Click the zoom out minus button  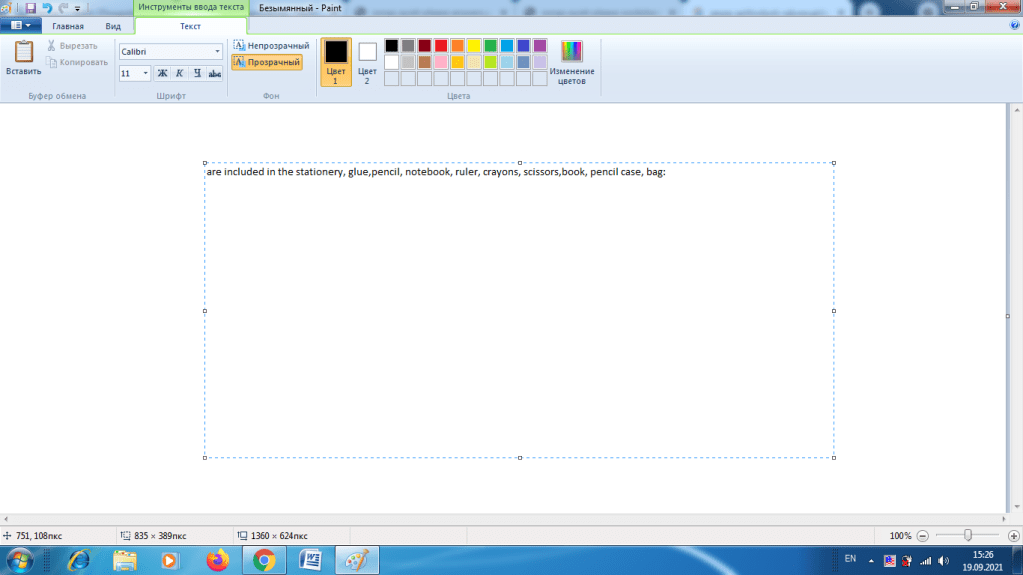(x=923, y=536)
